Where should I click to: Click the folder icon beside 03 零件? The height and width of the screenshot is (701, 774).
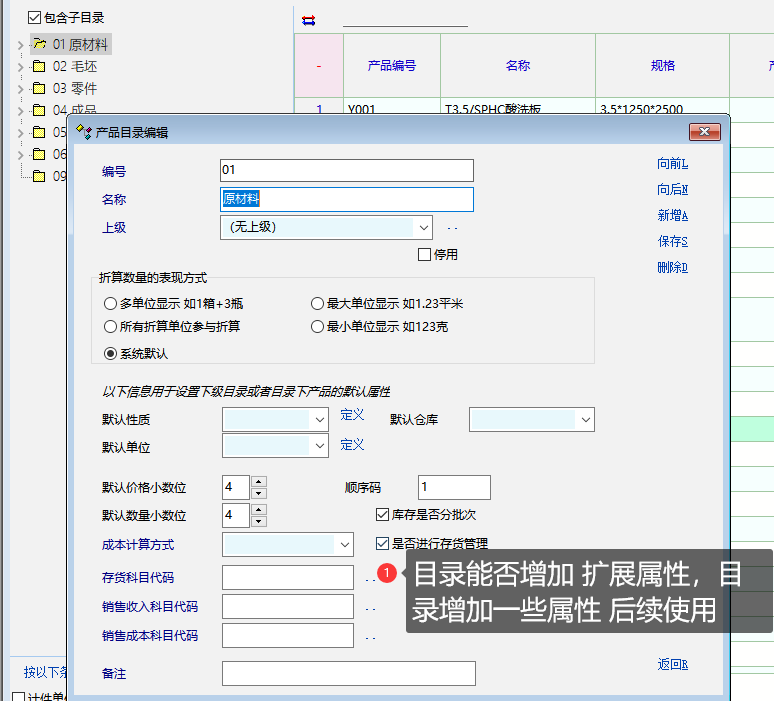click(x=39, y=88)
